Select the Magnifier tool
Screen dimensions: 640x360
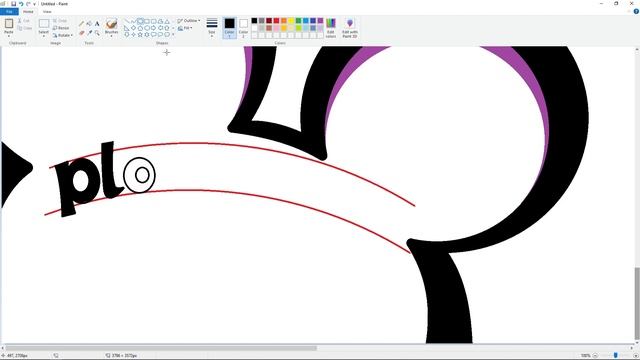coord(97,33)
